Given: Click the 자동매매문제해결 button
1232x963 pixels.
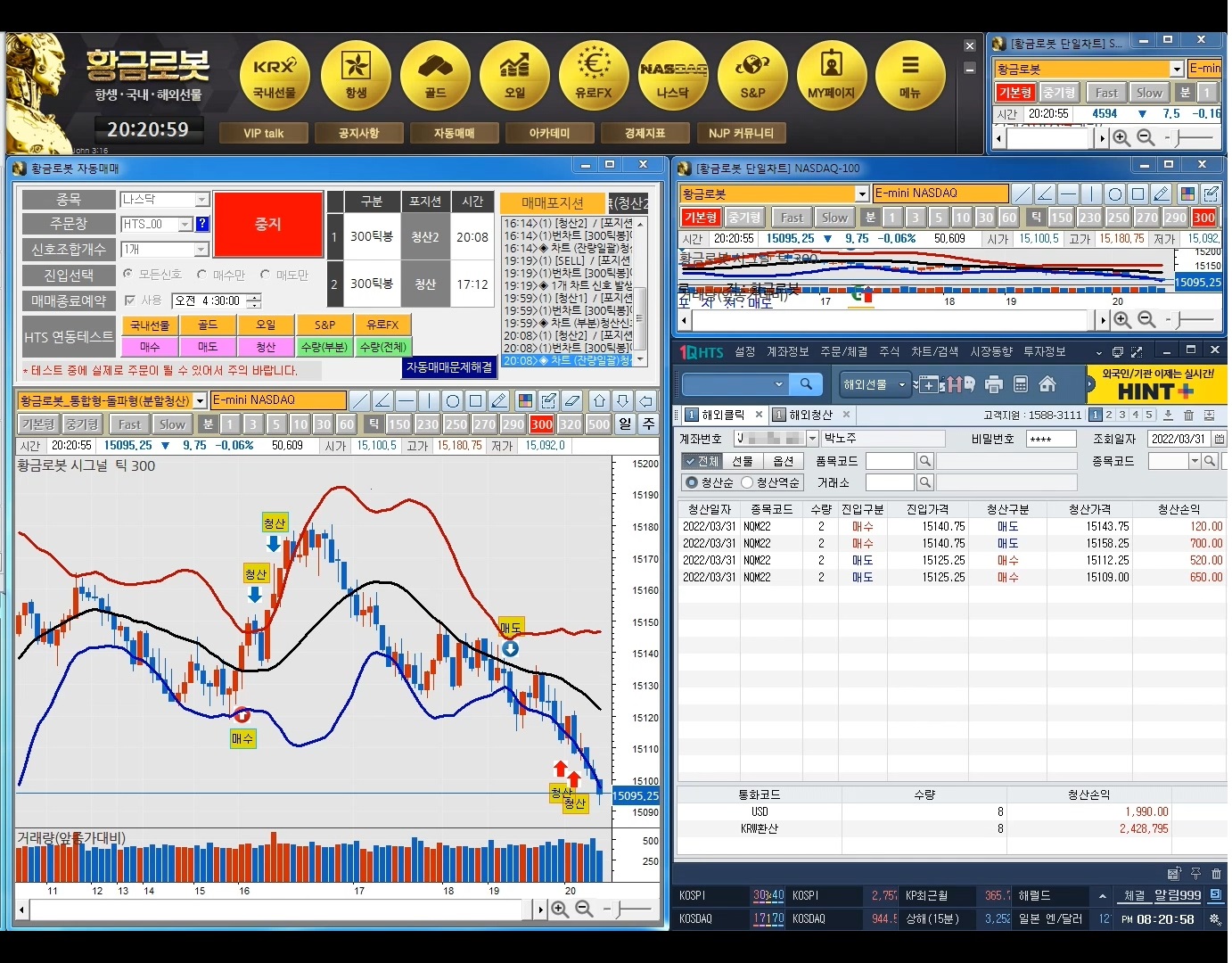Looking at the screenshot, I should pyautogui.click(x=449, y=366).
